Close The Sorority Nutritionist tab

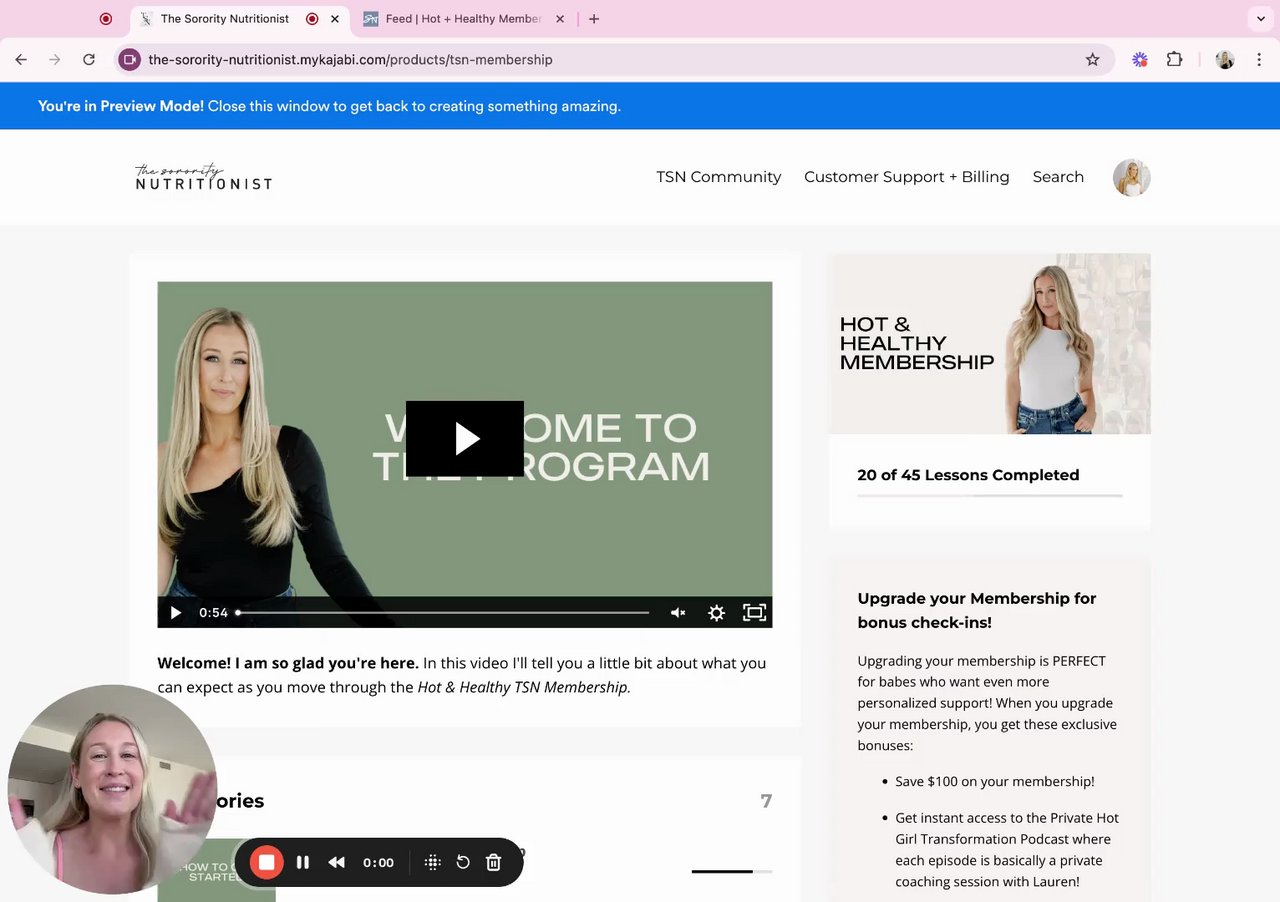click(x=334, y=19)
